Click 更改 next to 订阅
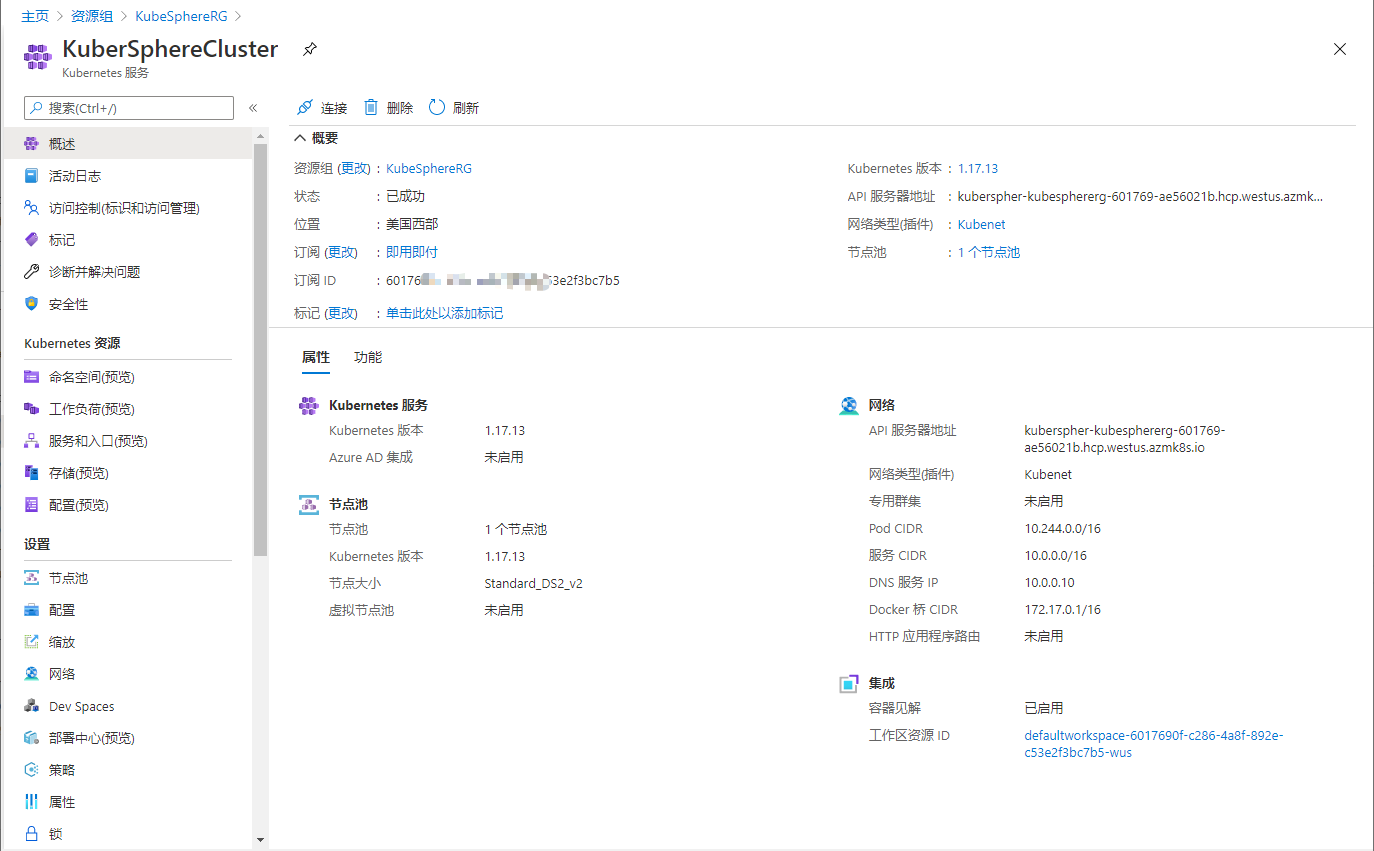 pyautogui.click(x=343, y=252)
